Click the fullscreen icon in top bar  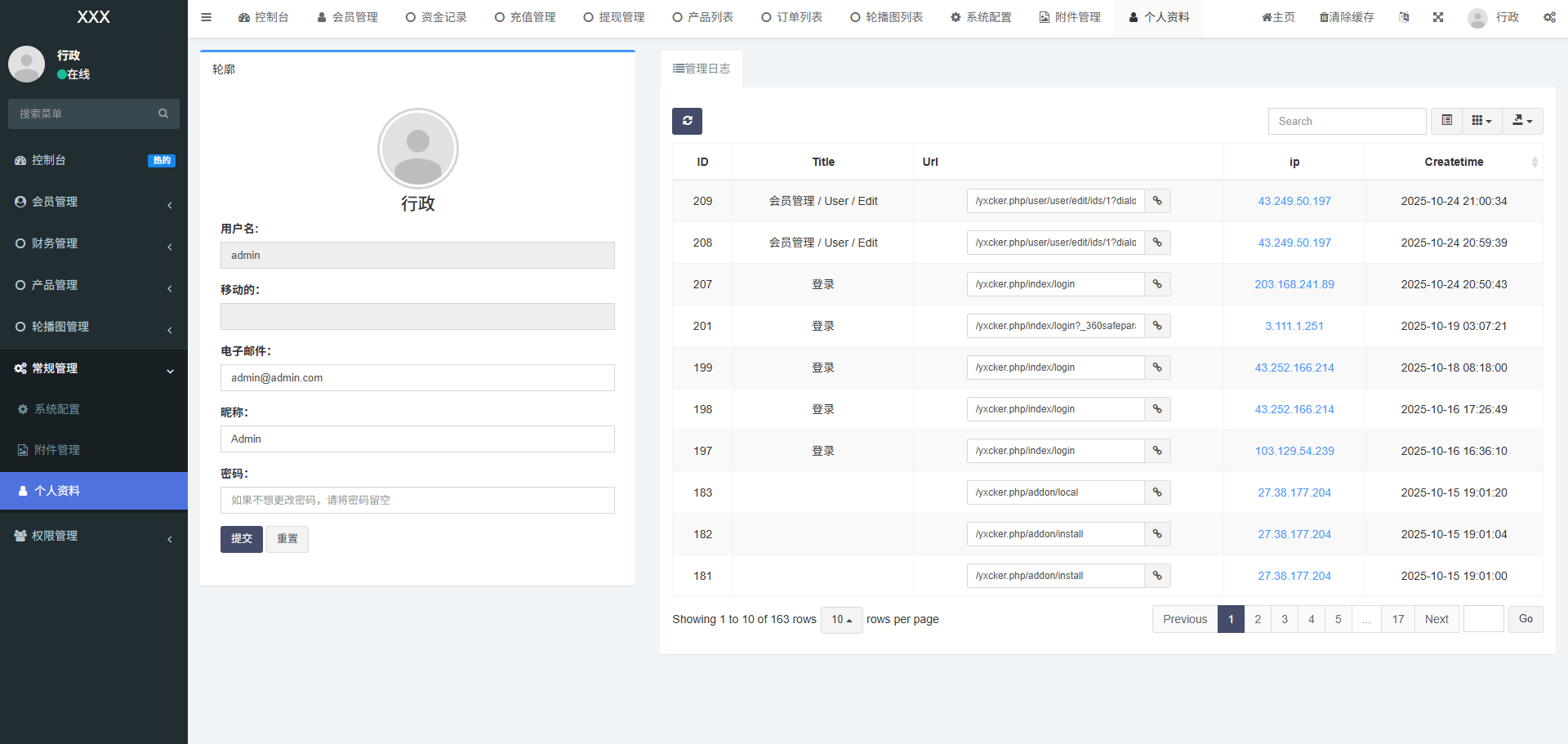pyautogui.click(x=1437, y=17)
